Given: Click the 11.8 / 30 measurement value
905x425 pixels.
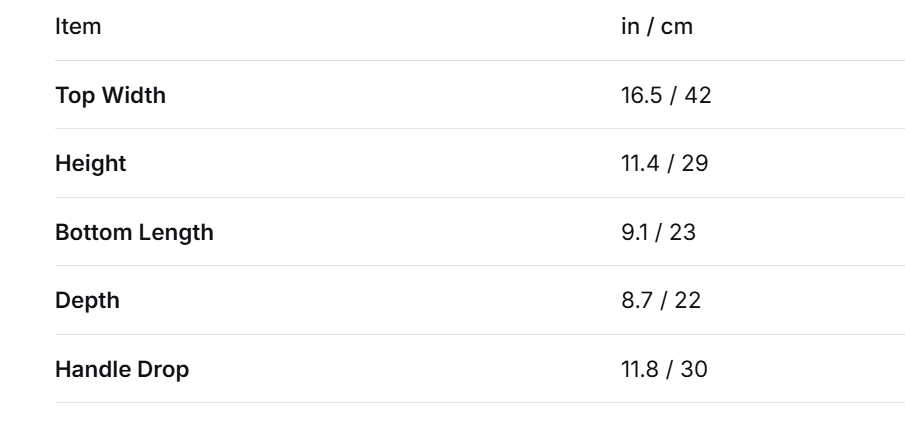Looking at the screenshot, I should point(664,369).
